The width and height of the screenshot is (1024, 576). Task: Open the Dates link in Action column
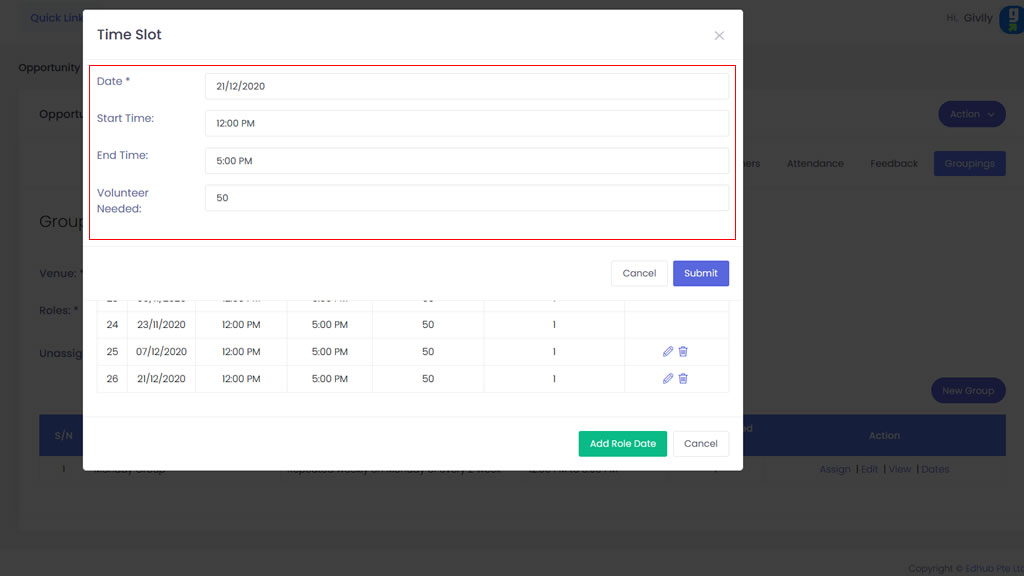tap(935, 469)
